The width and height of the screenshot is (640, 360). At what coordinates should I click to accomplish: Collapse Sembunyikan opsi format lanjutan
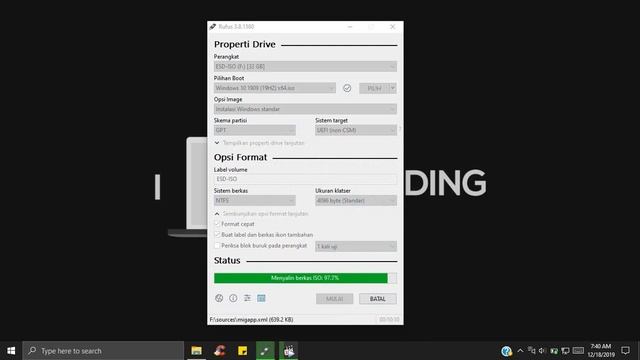click(261, 213)
